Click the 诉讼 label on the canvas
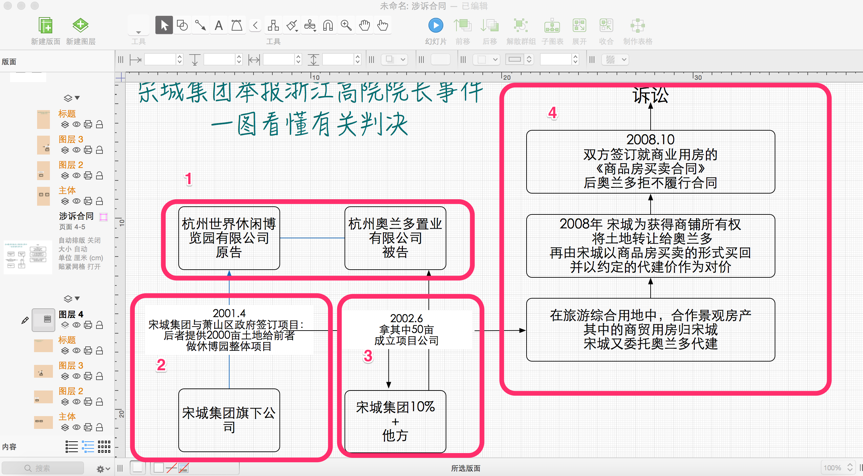The image size is (863, 476). [x=651, y=96]
